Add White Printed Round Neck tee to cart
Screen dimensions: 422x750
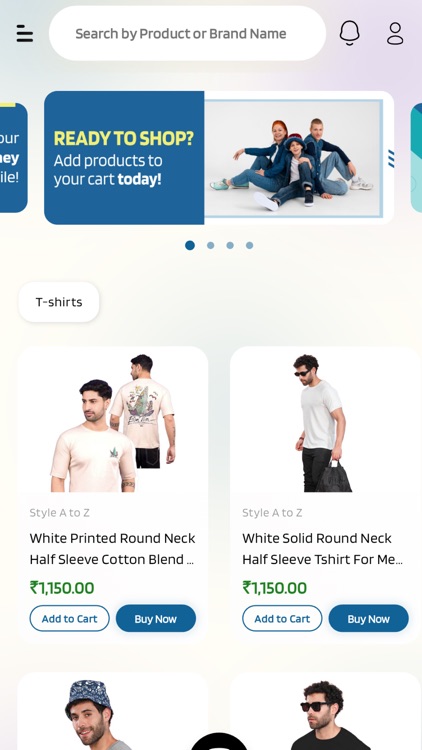[69, 618]
